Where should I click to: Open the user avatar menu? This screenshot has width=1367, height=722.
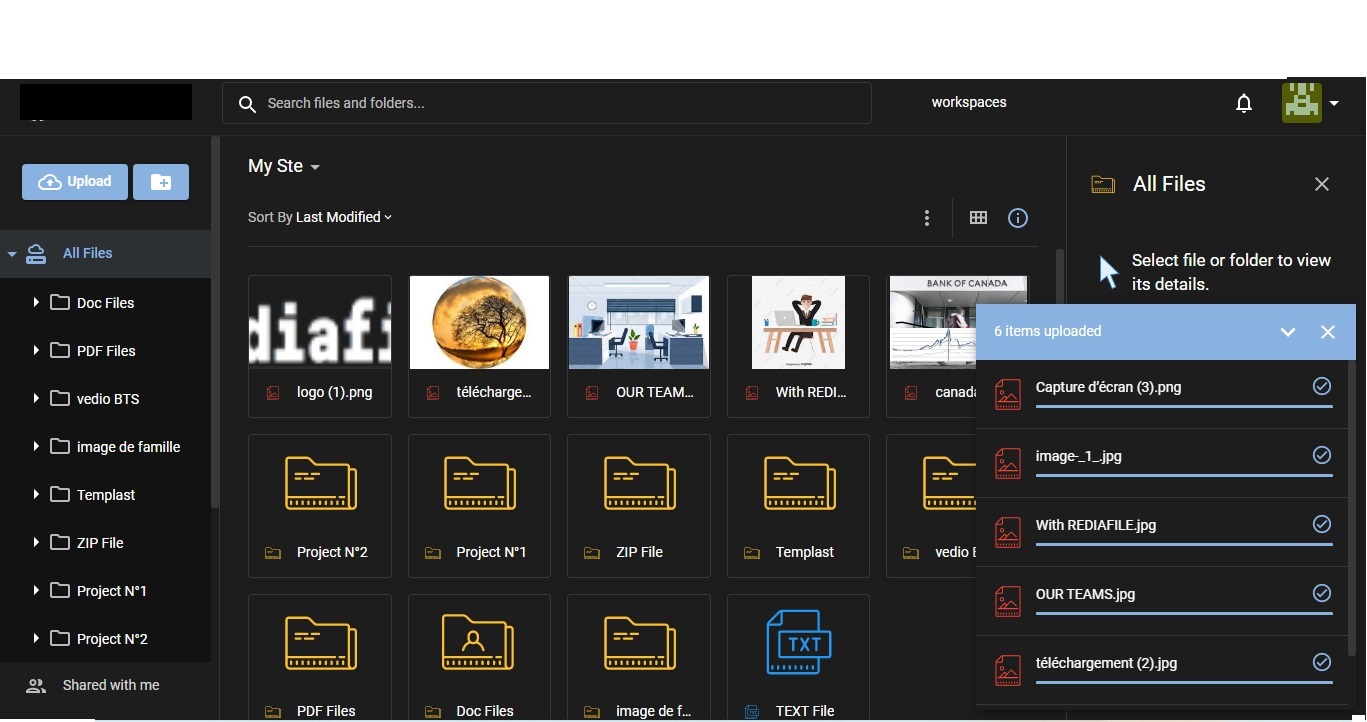point(1311,102)
